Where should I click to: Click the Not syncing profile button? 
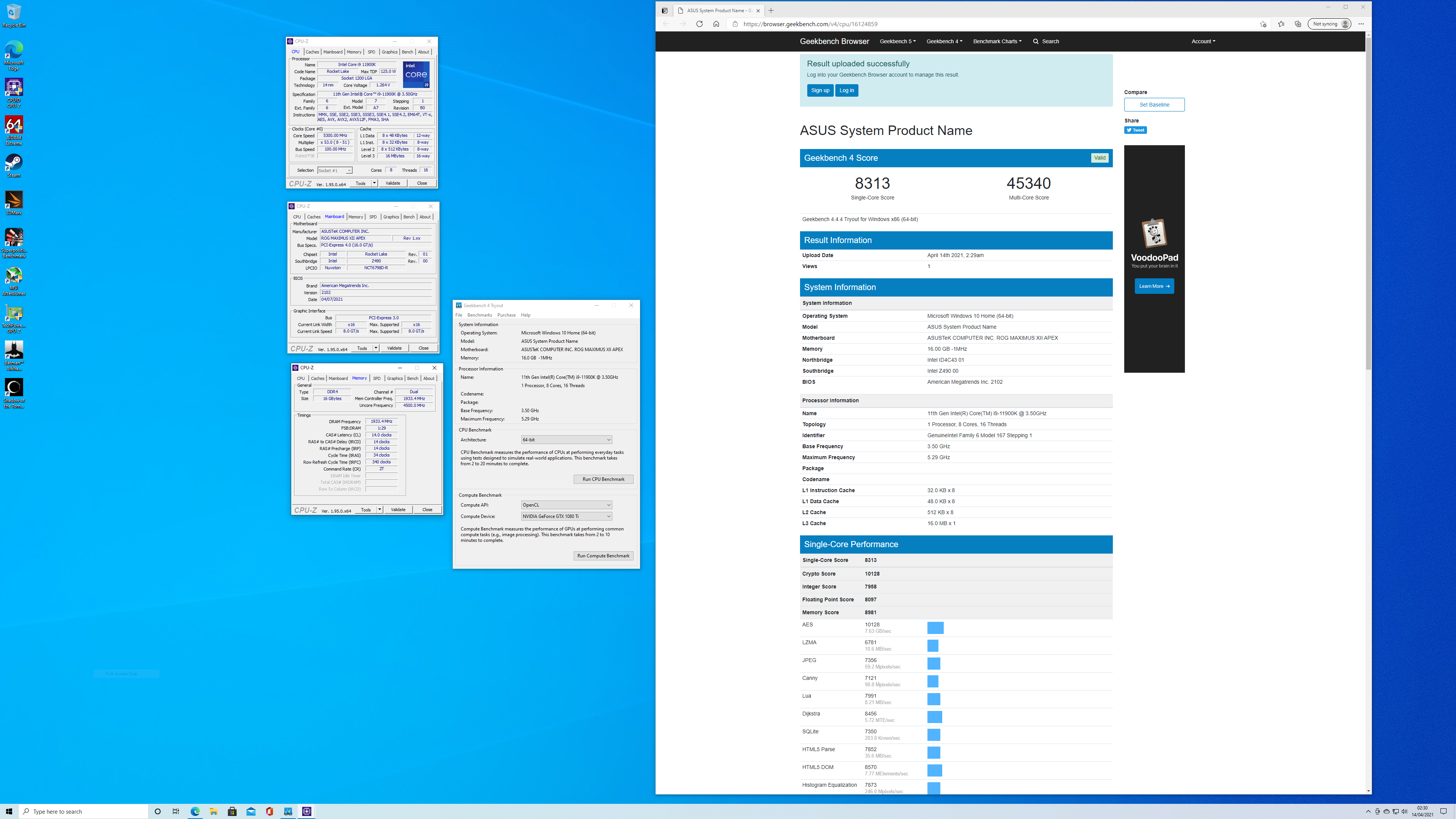coord(1329,24)
